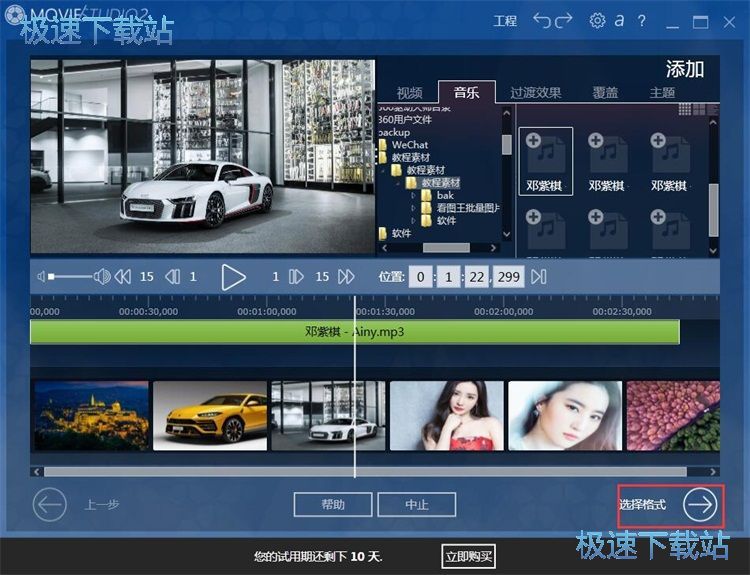Open help with the question mark icon

click(x=641, y=21)
